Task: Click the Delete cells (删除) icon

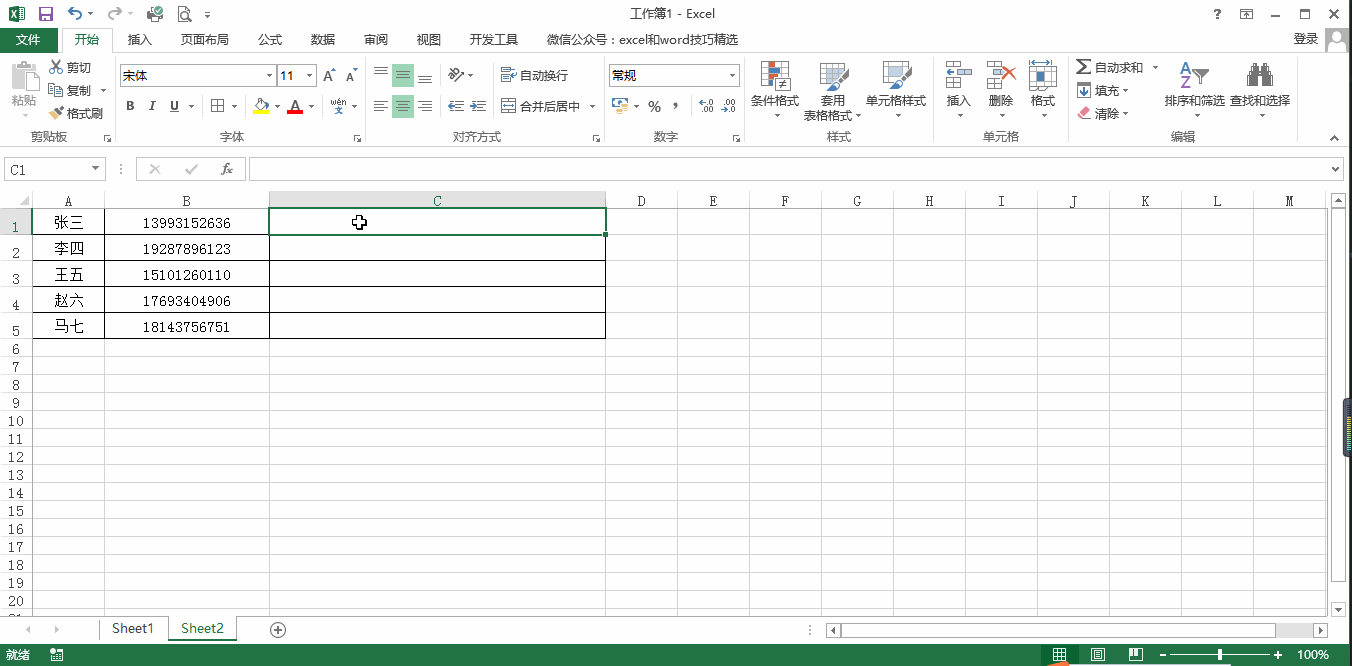Action: click(1001, 76)
